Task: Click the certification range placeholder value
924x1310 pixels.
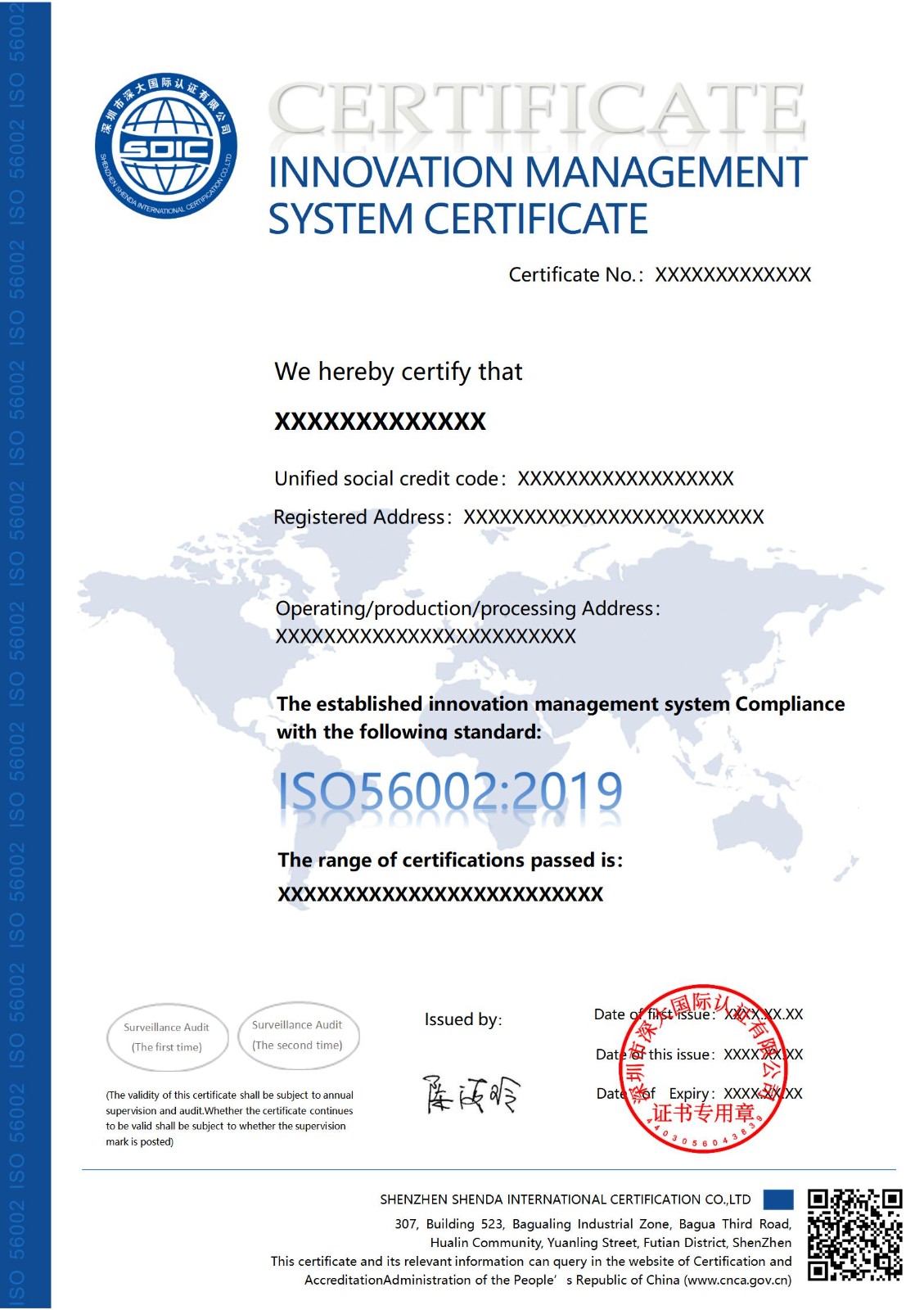Action: coord(440,894)
